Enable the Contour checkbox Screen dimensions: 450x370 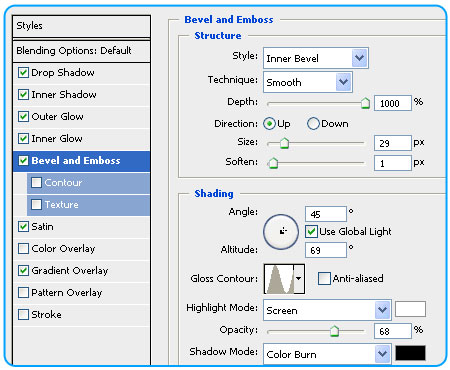coord(36,182)
